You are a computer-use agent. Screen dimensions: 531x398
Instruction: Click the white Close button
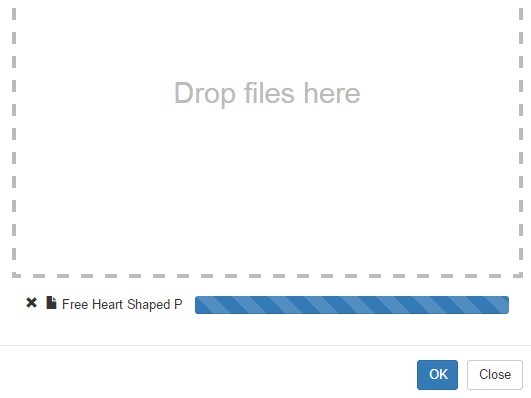pos(495,375)
